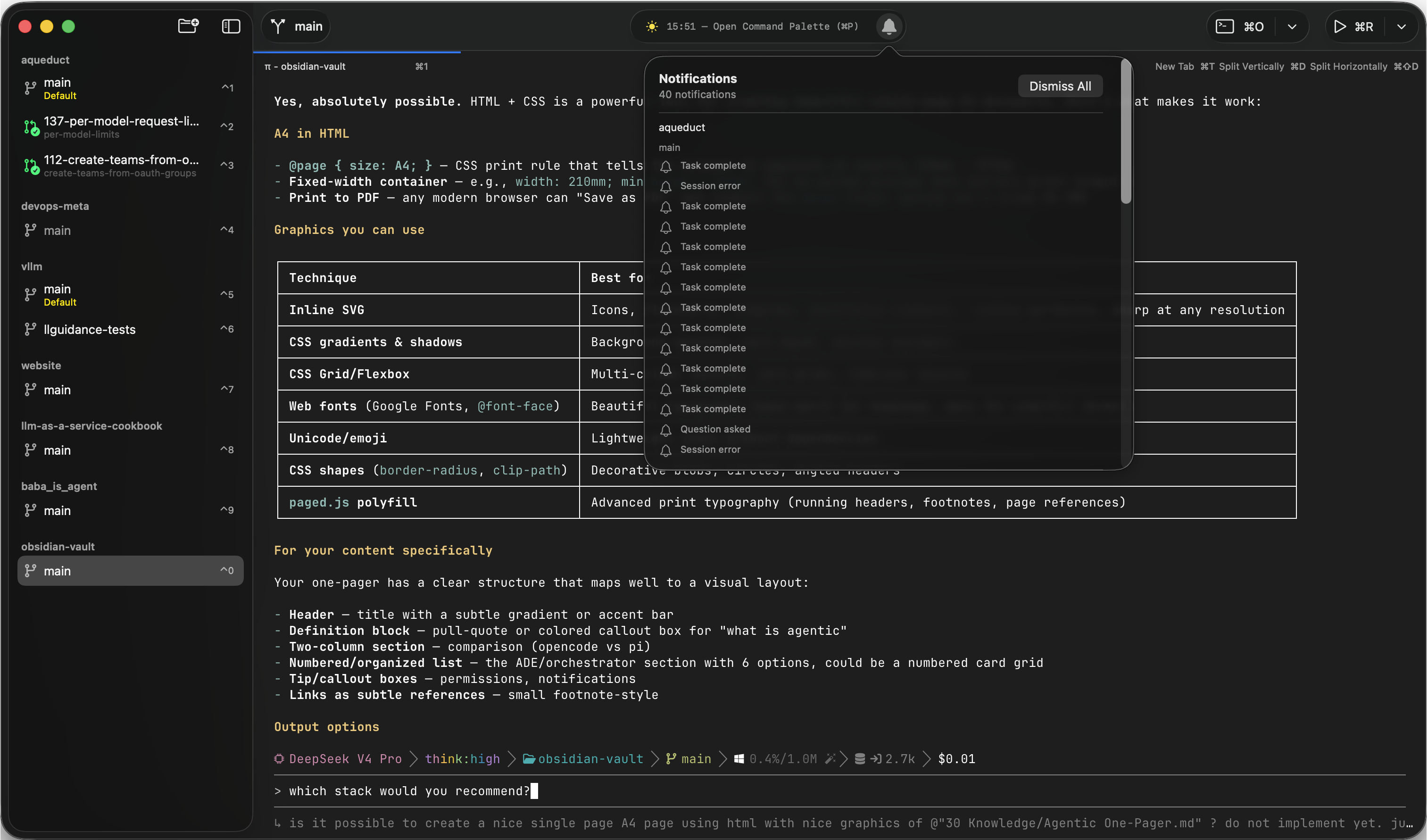Click branch icon of website main
The height and width of the screenshot is (840, 1428).
pyautogui.click(x=30, y=390)
